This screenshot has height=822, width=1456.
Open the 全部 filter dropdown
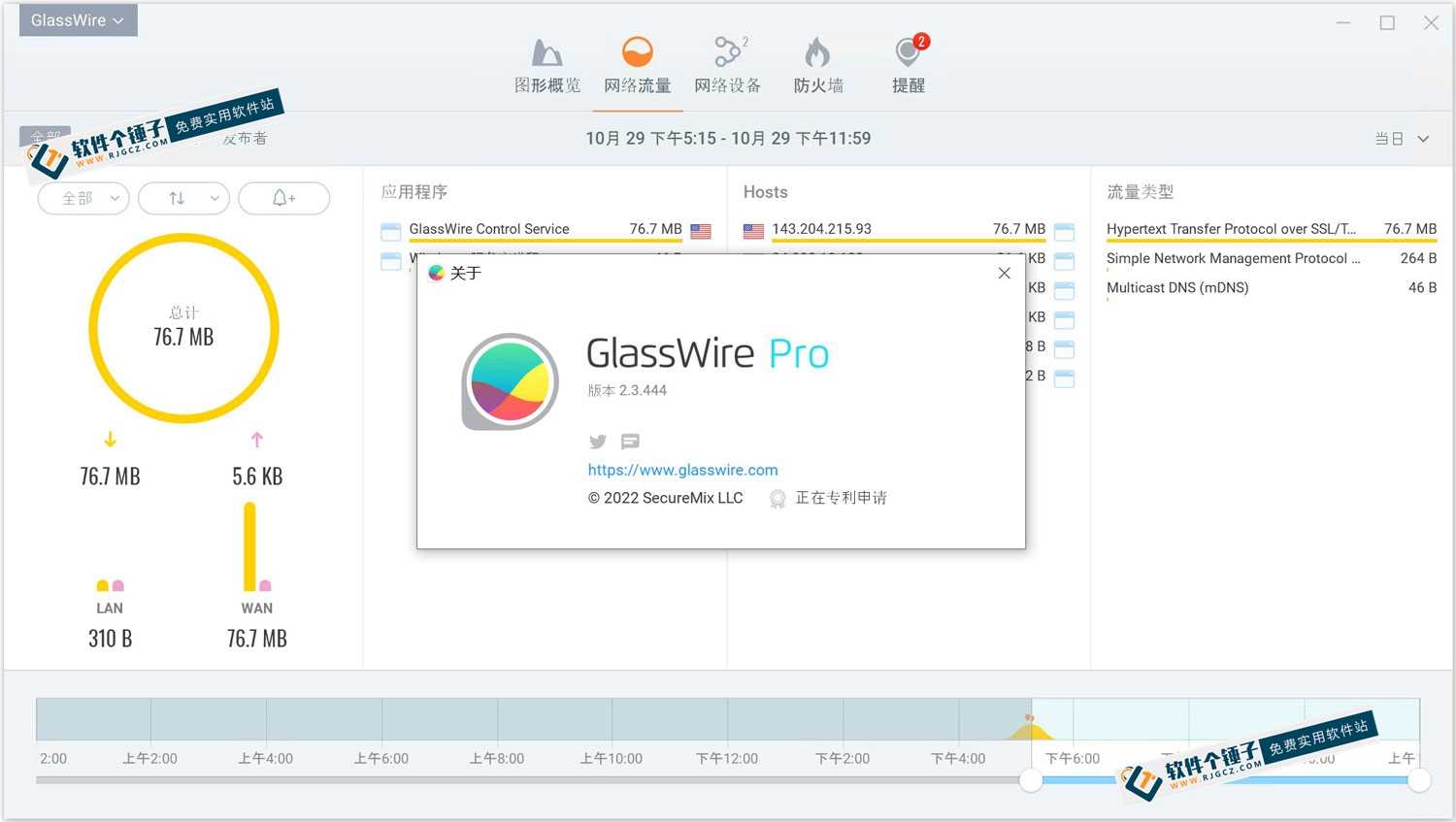coord(83,198)
